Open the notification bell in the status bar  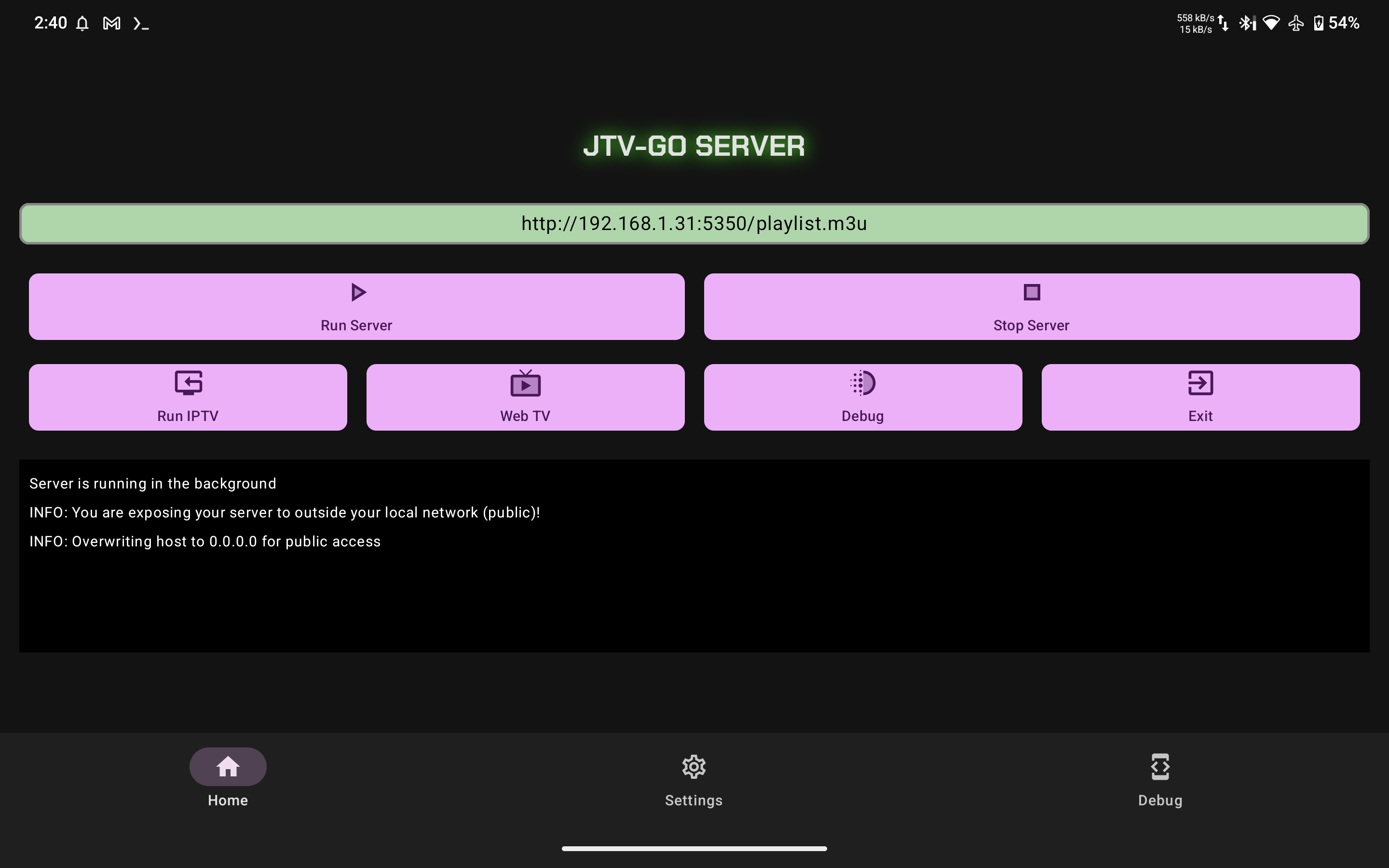point(82,23)
